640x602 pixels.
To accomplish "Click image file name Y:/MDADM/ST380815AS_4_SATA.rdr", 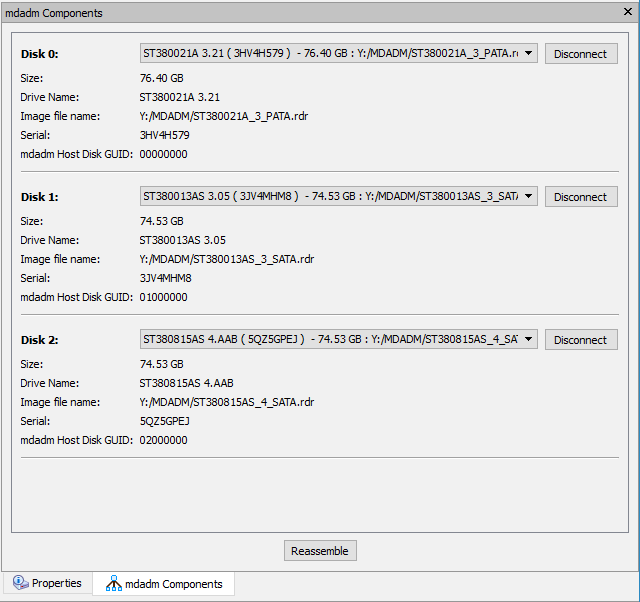I will pyautogui.click(x=227, y=402).
